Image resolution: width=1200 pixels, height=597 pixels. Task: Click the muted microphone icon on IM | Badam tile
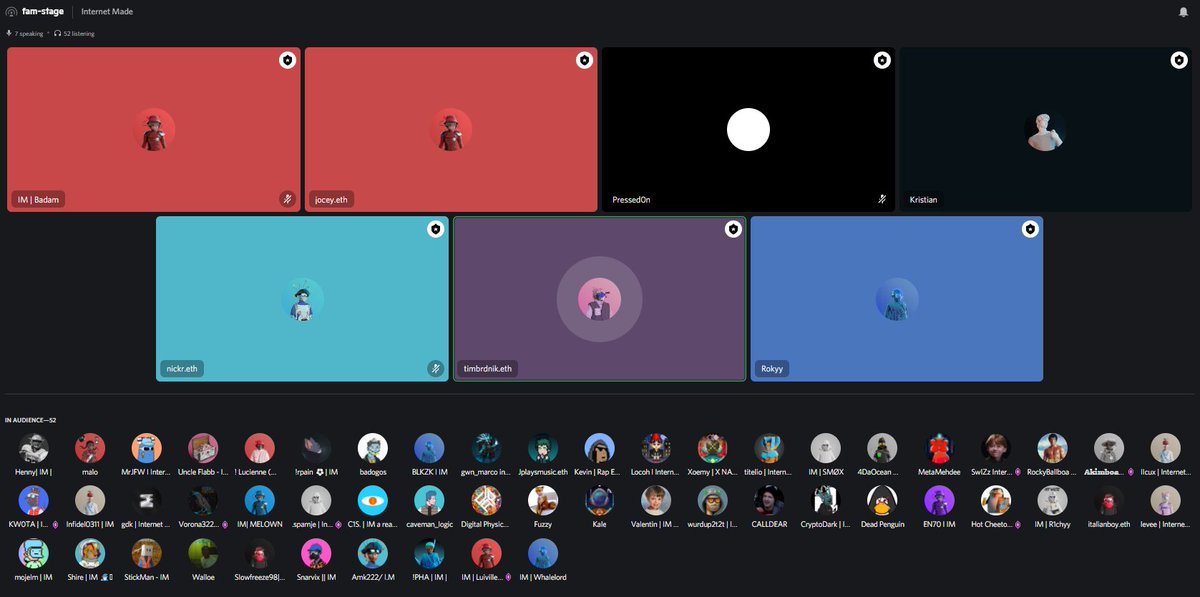[287, 199]
